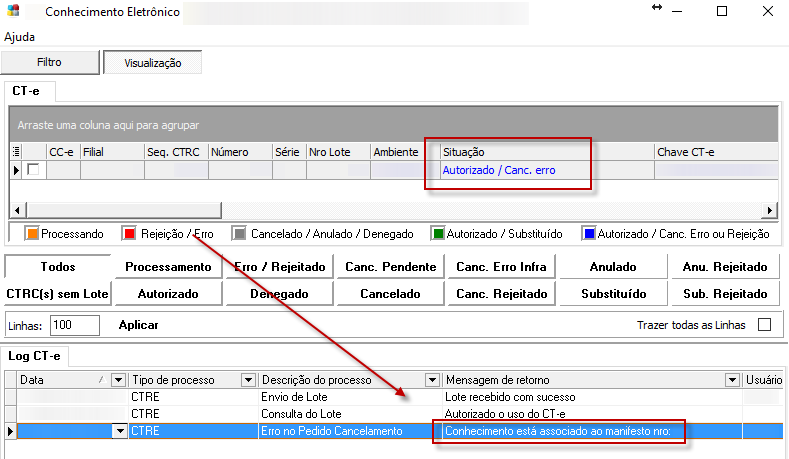Enable Trazer todas as Linhas checkbox
789x459 pixels.
(765, 325)
